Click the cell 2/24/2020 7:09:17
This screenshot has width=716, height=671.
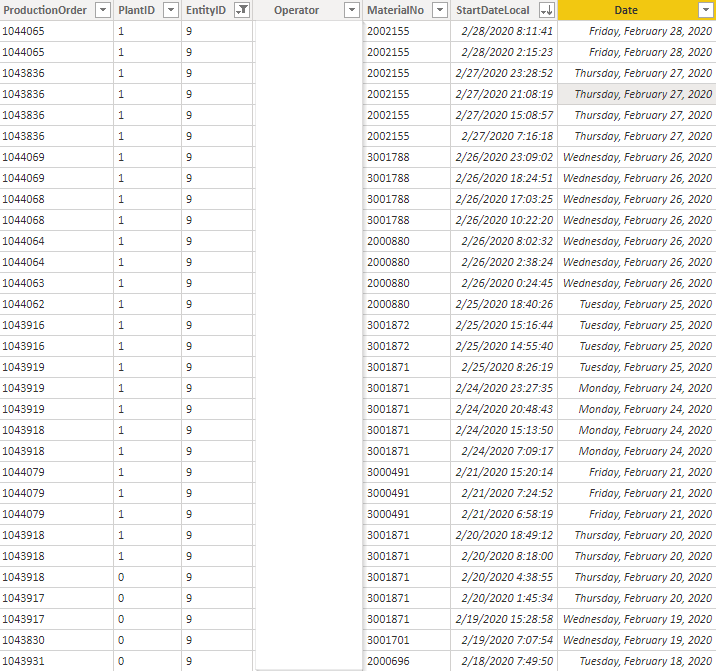point(504,451)
